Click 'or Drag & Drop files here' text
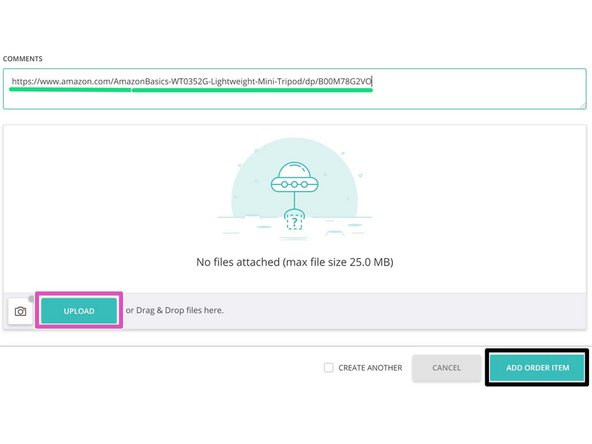Screen dimensions: 592x444 [174, 310]
